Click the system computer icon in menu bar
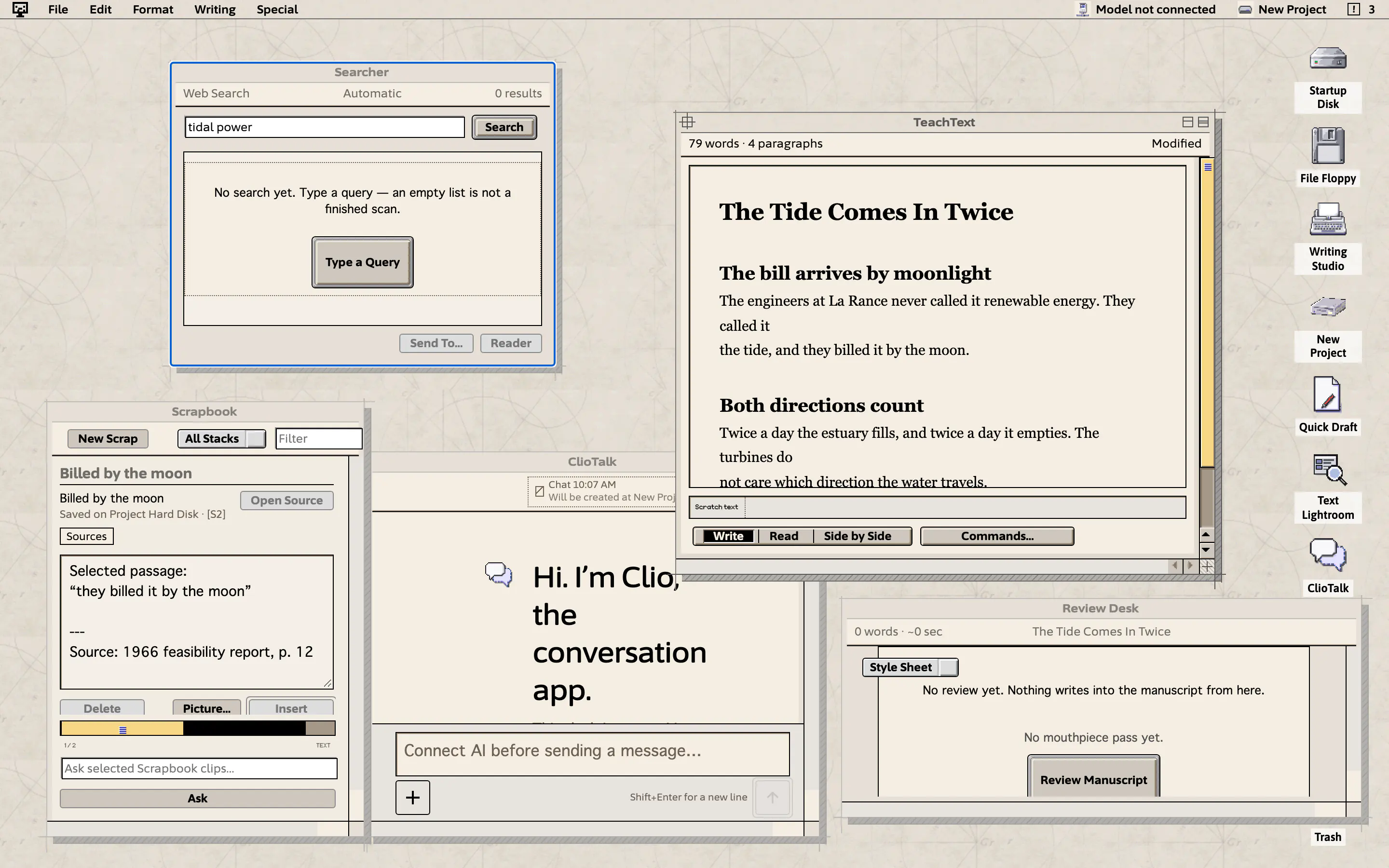Viewport: 1389px width, 868px height. [19, 9]
